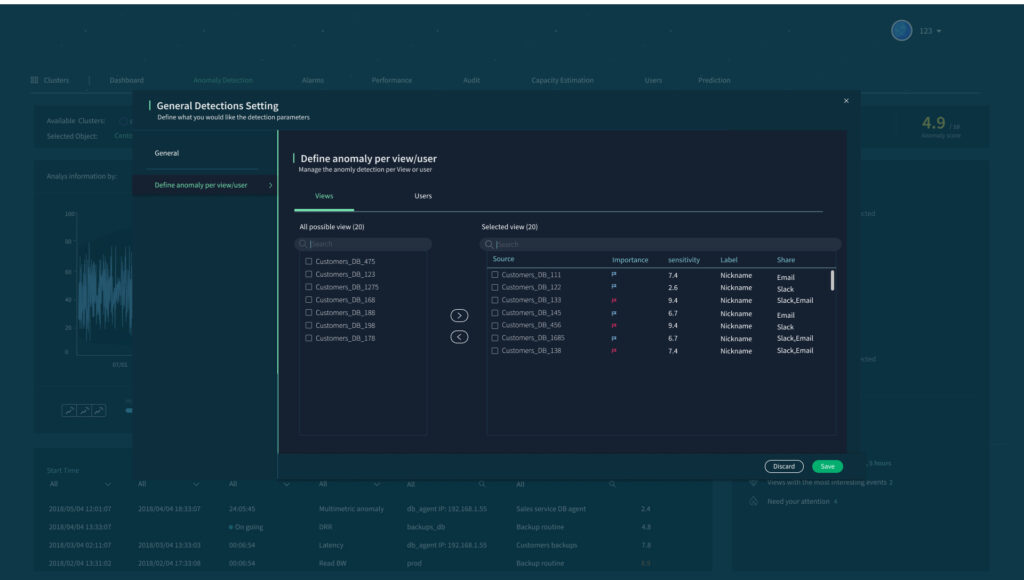Click the move right arrow between lists
The image size is (1024, 580).
pyautogui.click(x=459, y=315)
